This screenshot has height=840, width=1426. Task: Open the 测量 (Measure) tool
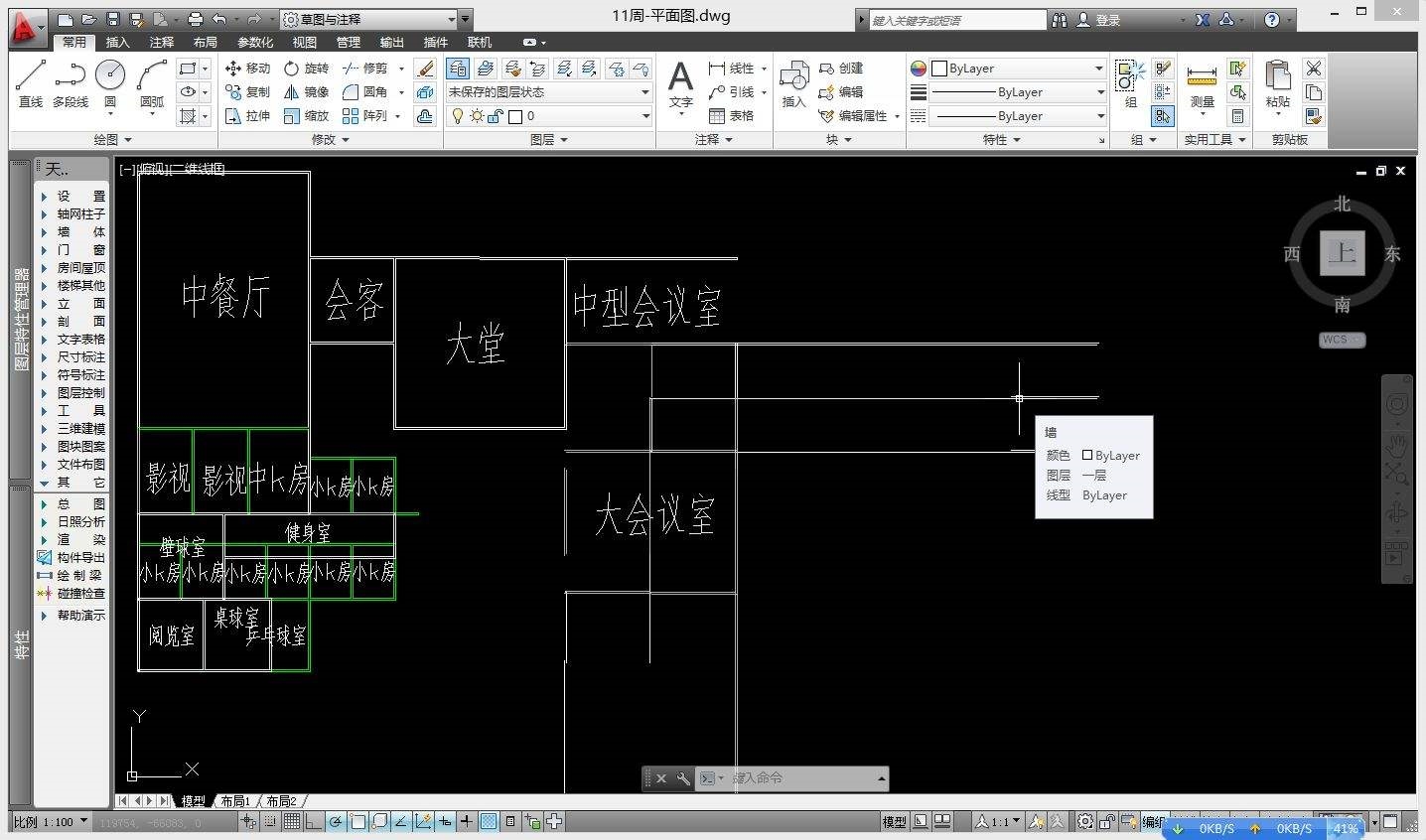[1202, 84]
